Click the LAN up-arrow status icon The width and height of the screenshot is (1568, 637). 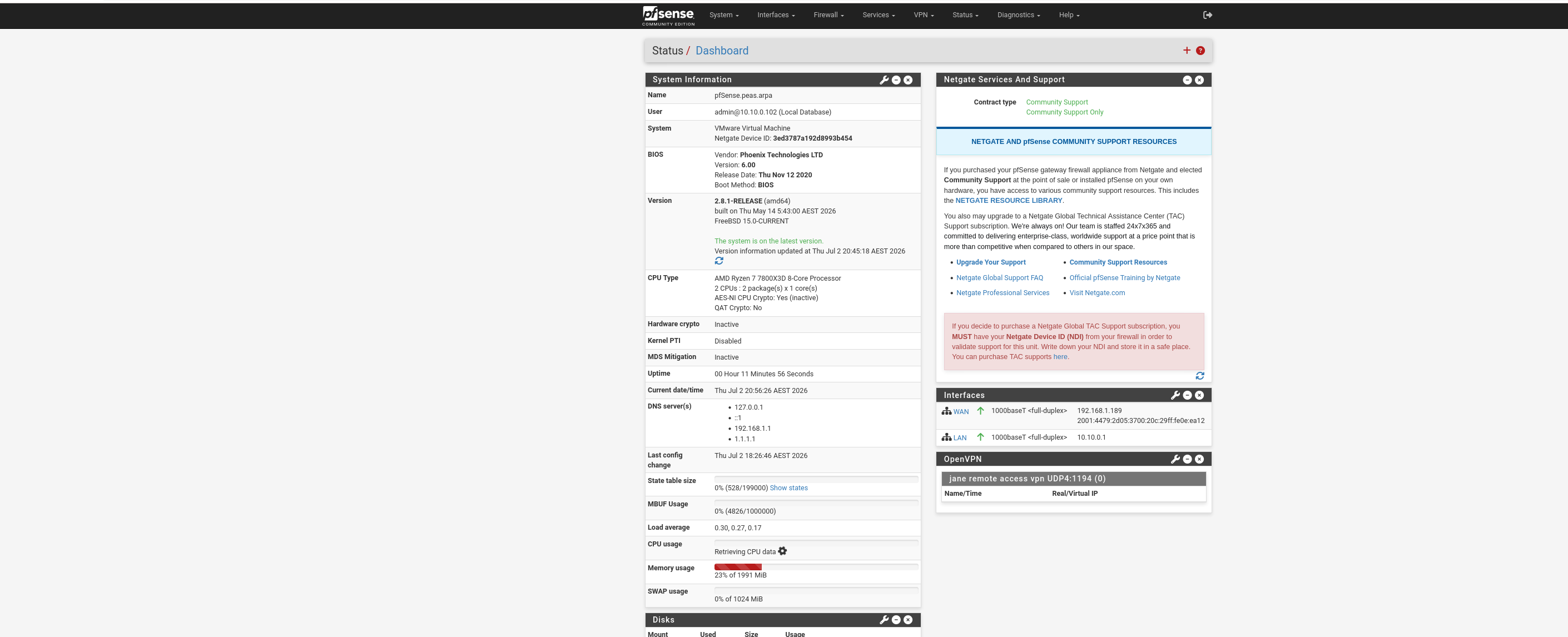(980, 437)
